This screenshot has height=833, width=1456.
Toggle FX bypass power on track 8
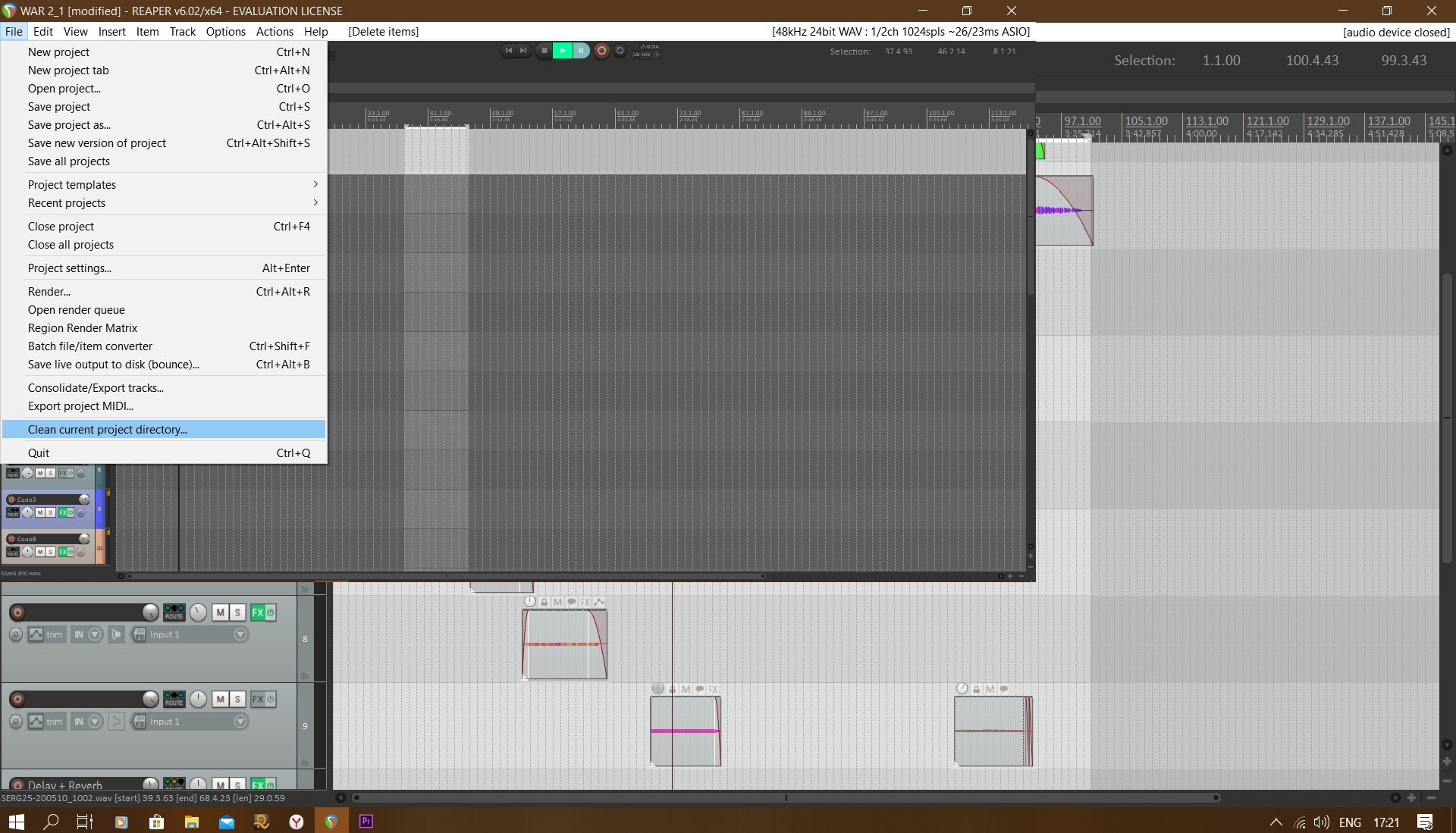pos(271,612)
